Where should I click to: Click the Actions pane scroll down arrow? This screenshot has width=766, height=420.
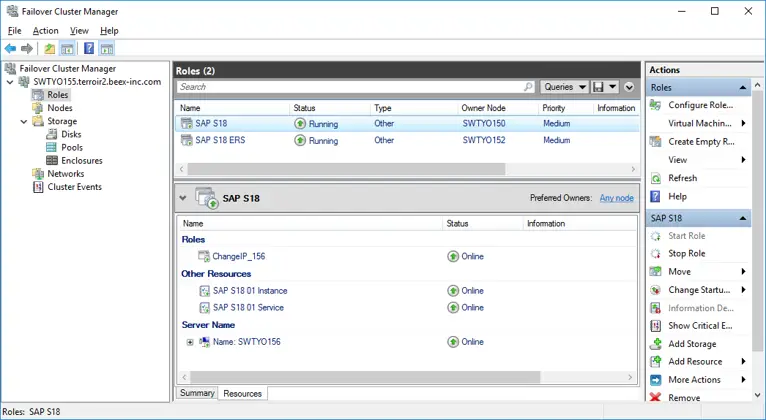[758, 395]
